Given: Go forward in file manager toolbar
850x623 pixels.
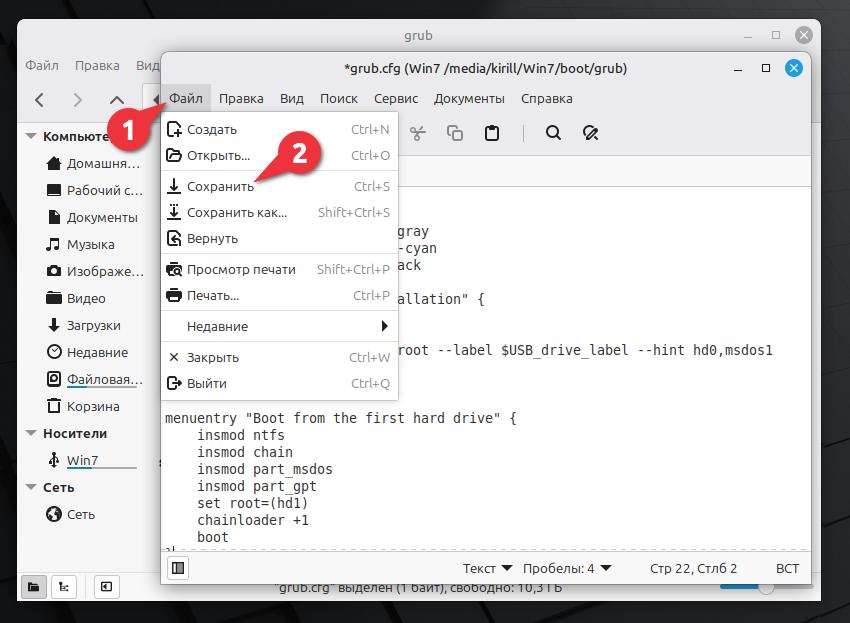Looking at the screenshot, I should coord(78,100).
